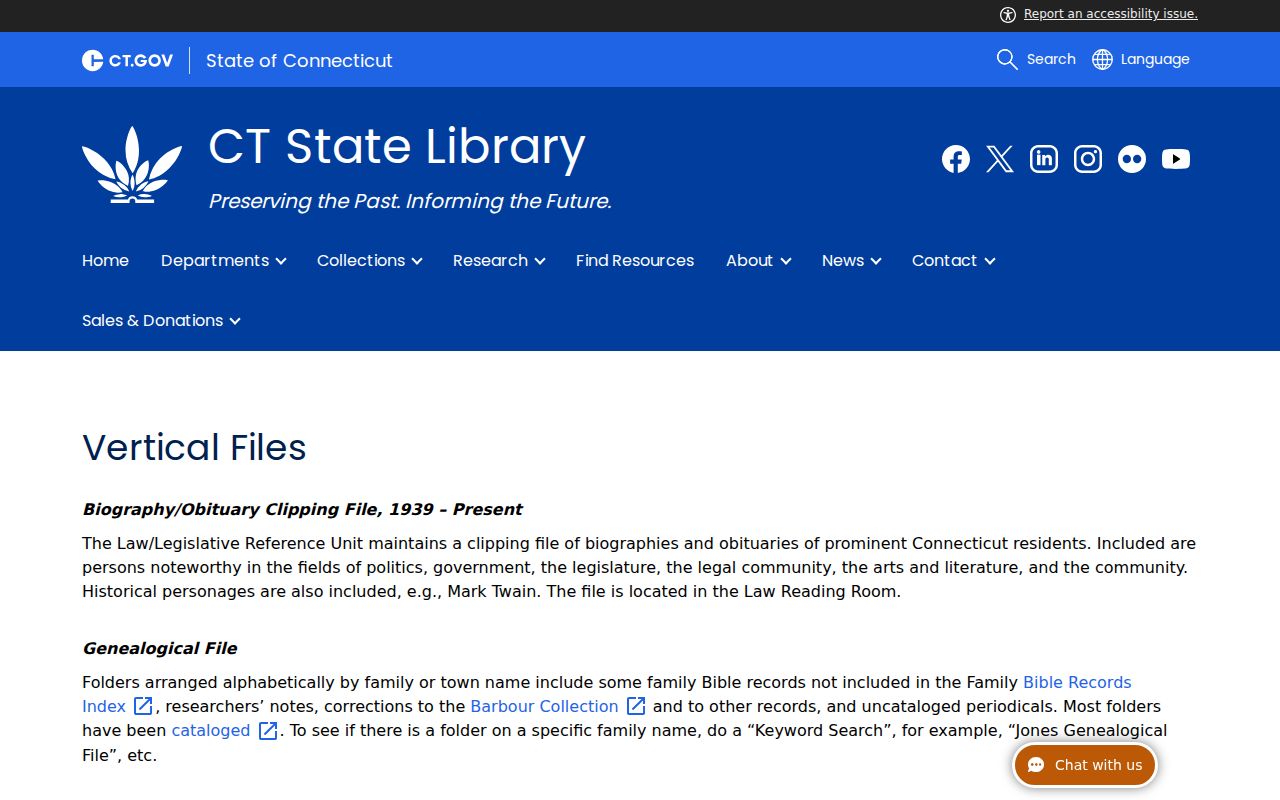Click the CT.GOV logo

point(128,61)
